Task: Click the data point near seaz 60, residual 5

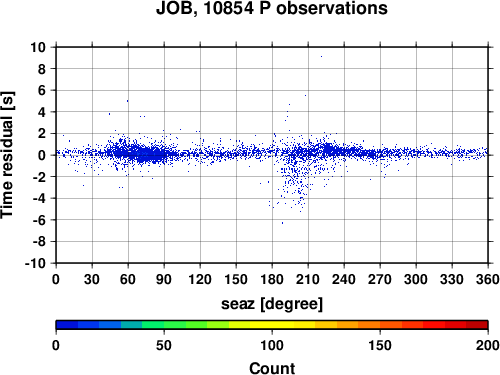Action: tap(128, 101)
